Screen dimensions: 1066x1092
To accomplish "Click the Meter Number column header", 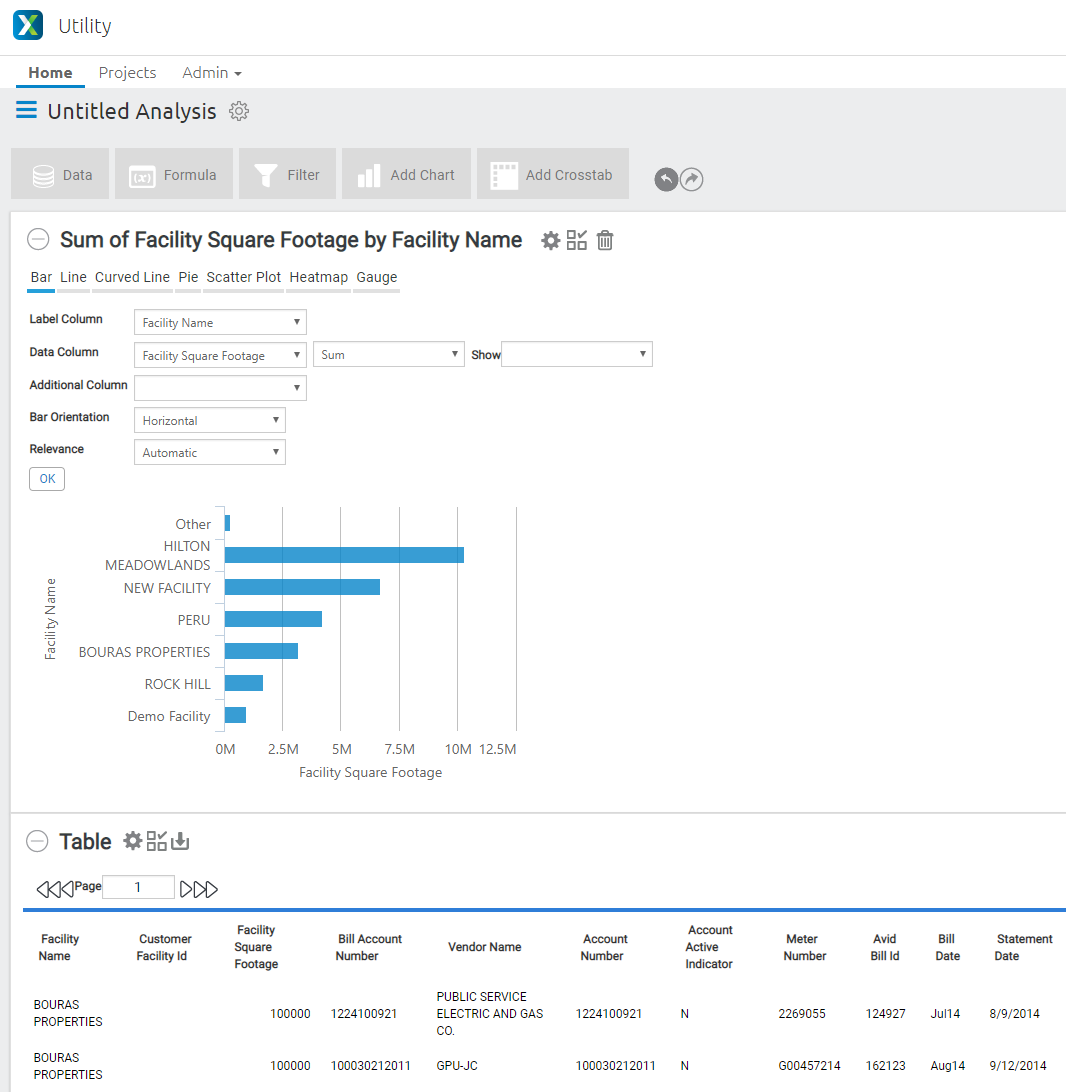I will point(804,947).
